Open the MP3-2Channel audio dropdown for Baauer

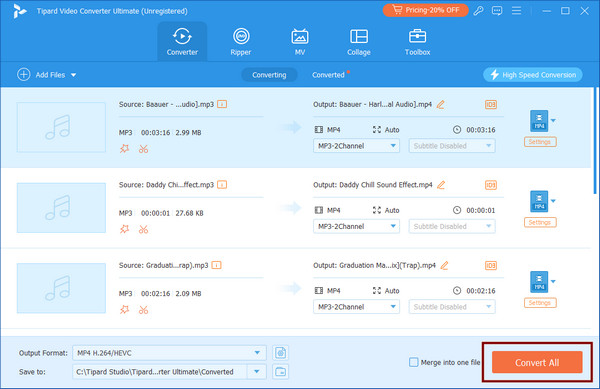356,146
